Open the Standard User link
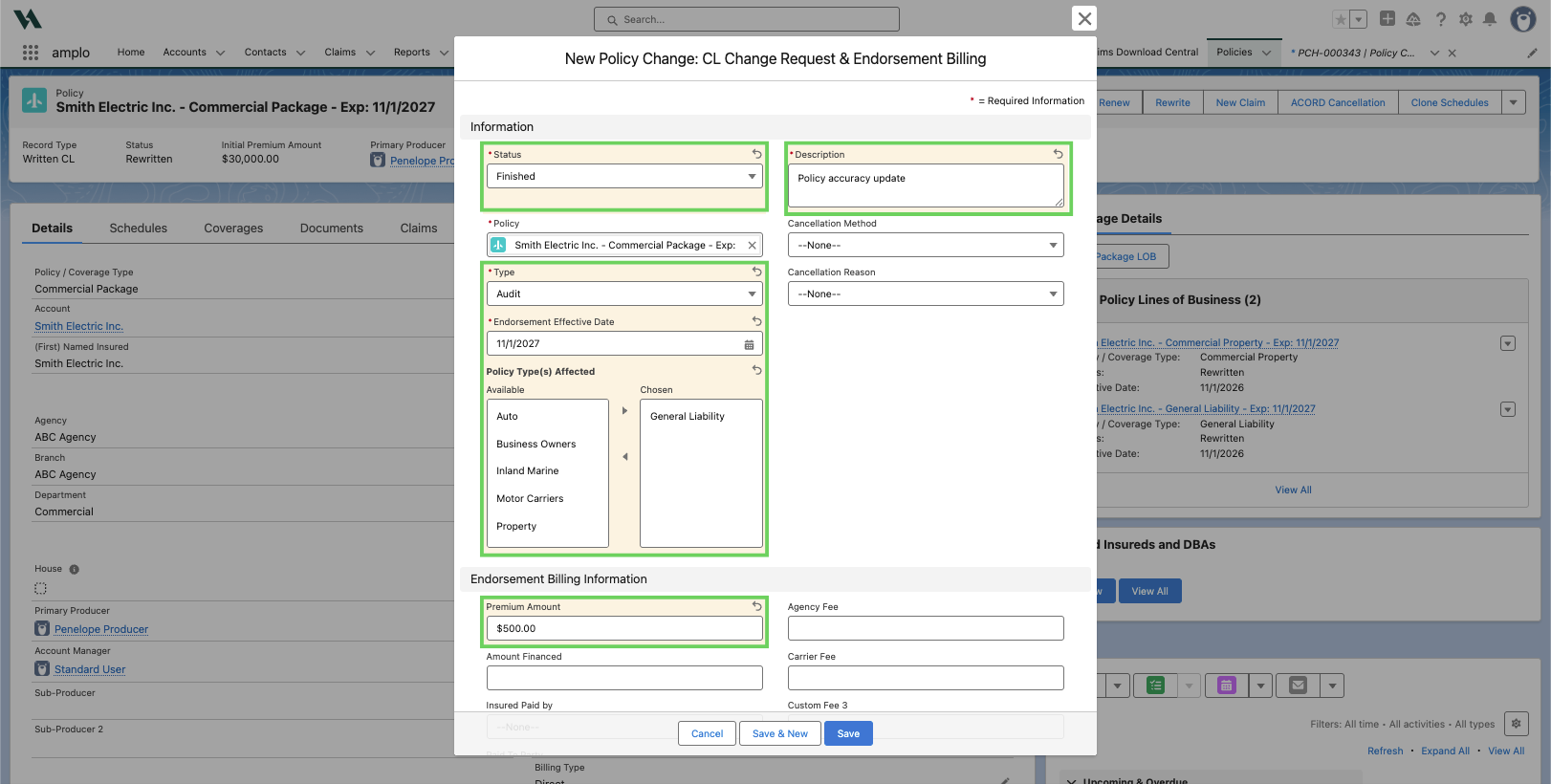The image size is (1551, 784). point(90,670)
